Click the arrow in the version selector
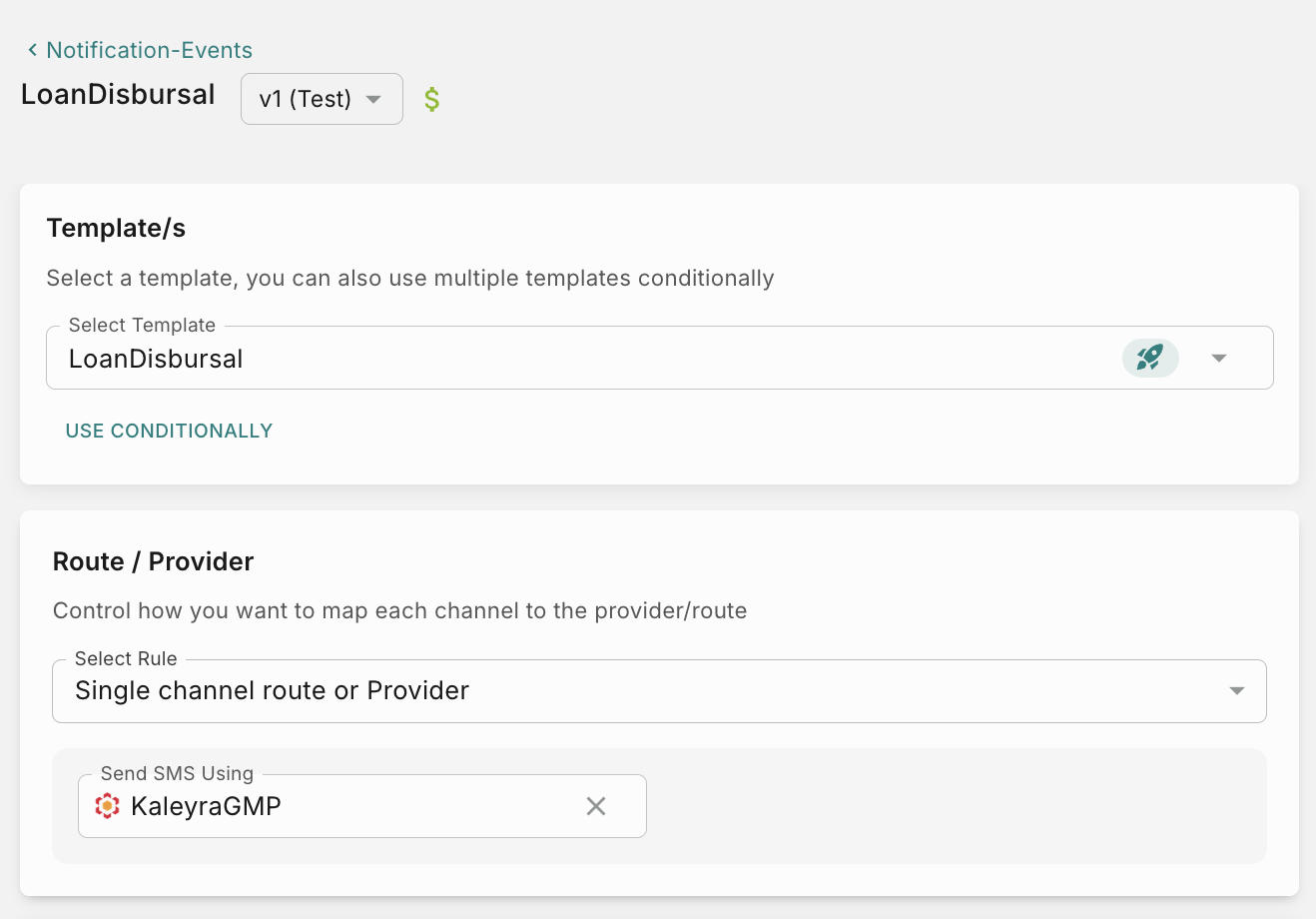This screenshot has height=919, width=1316. (373, 99)
